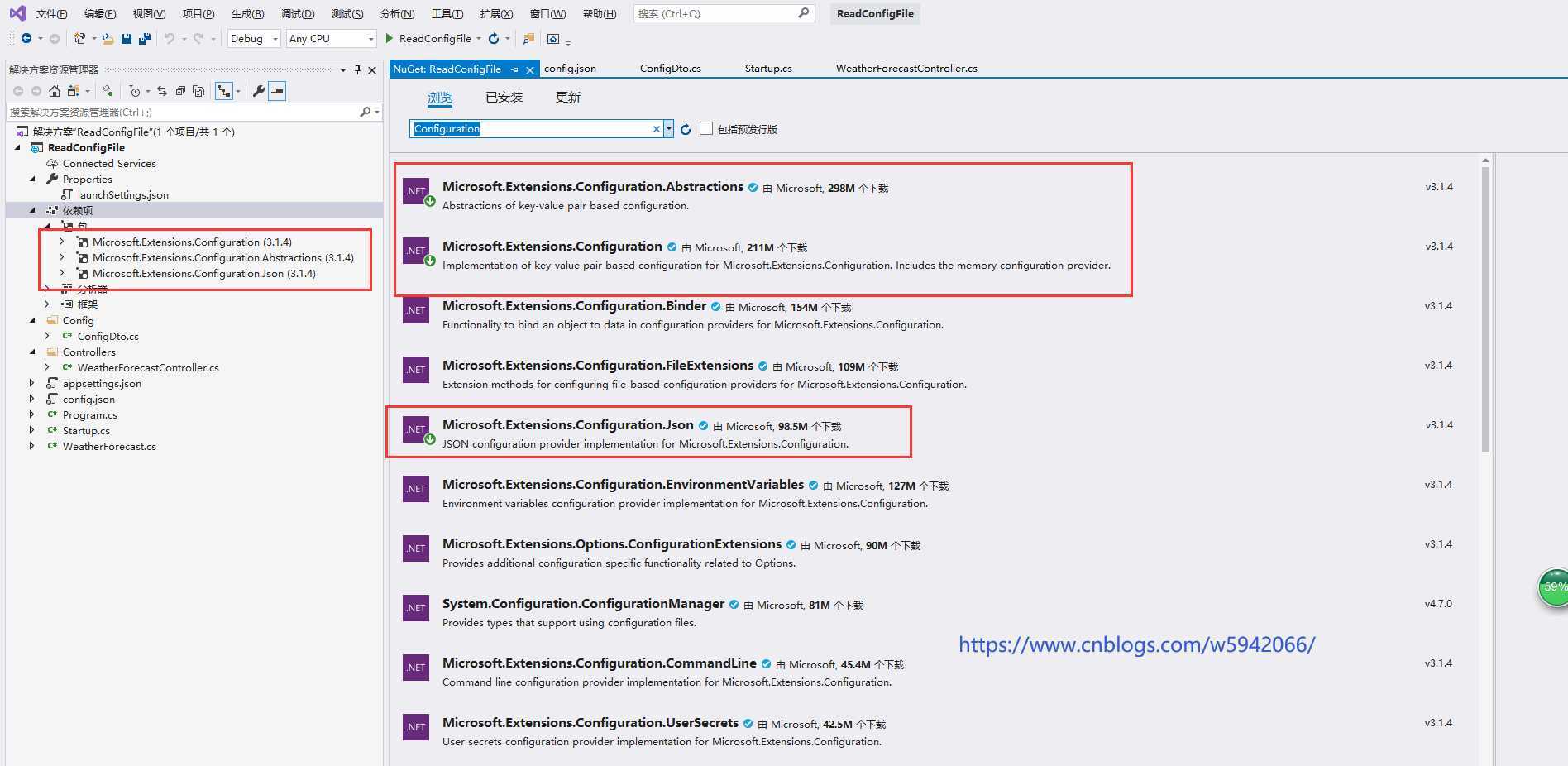Viewport: 1568px width, 766px height.
Task: Click the Save All double-floppy icon
Action: pos(145,38)
